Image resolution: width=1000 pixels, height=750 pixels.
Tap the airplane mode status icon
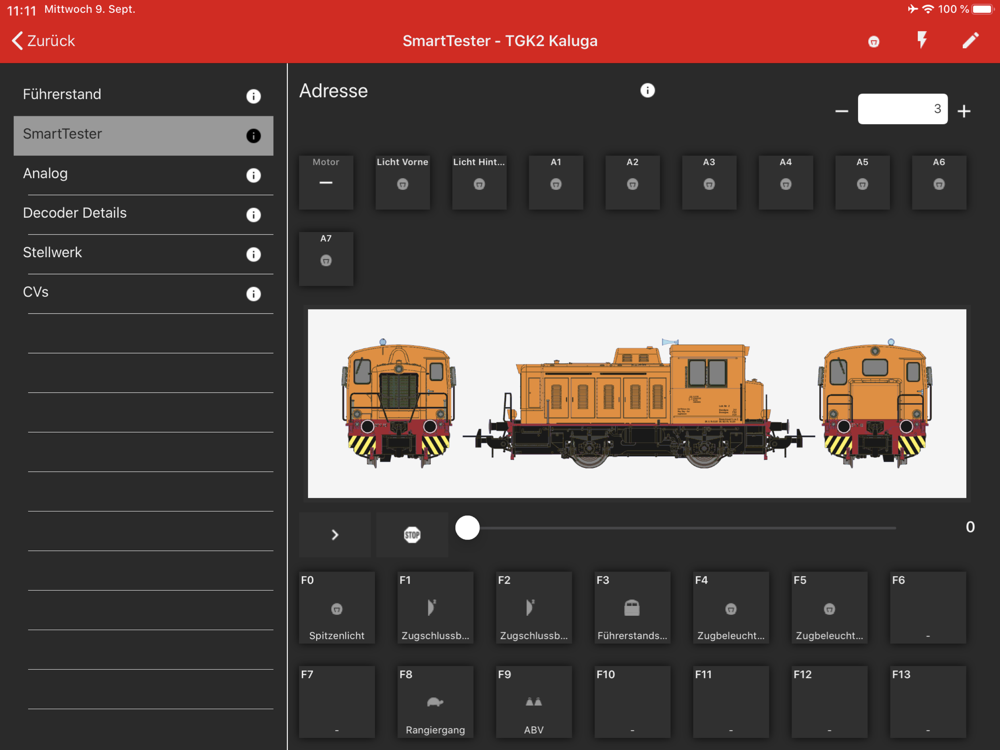[913, 9]
